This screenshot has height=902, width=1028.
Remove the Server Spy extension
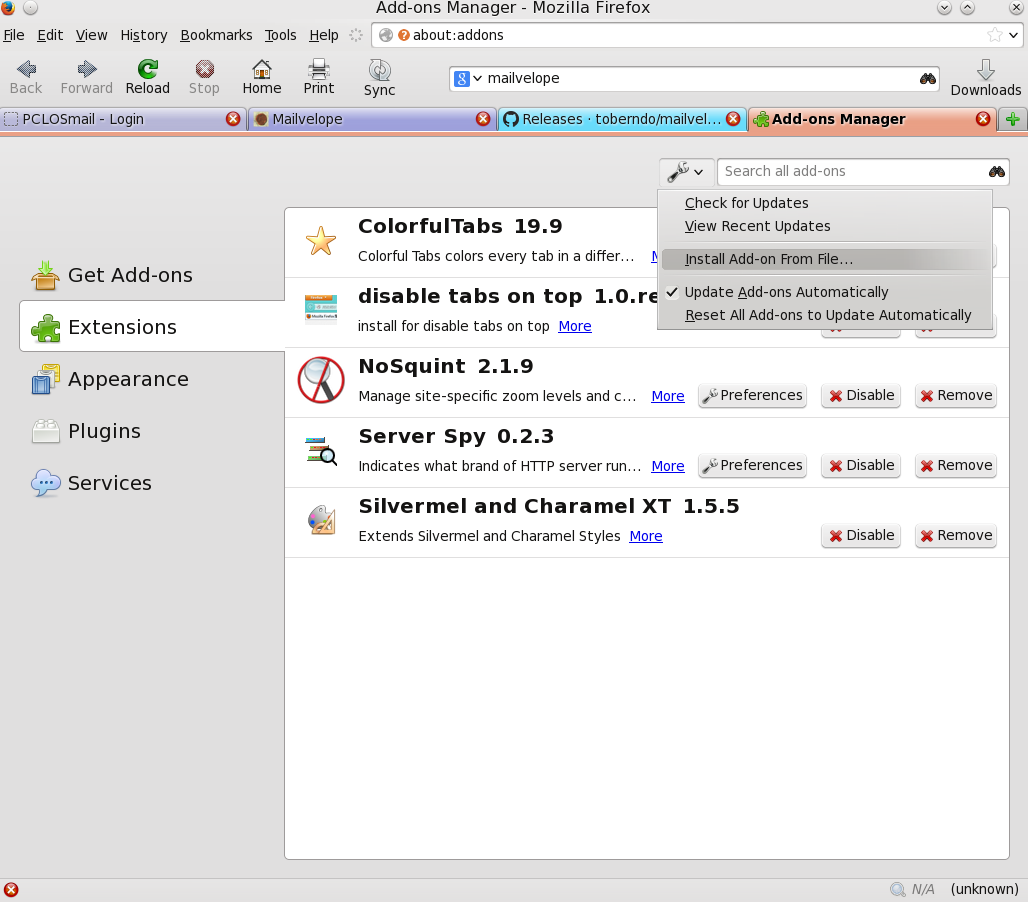pos(956,466)
